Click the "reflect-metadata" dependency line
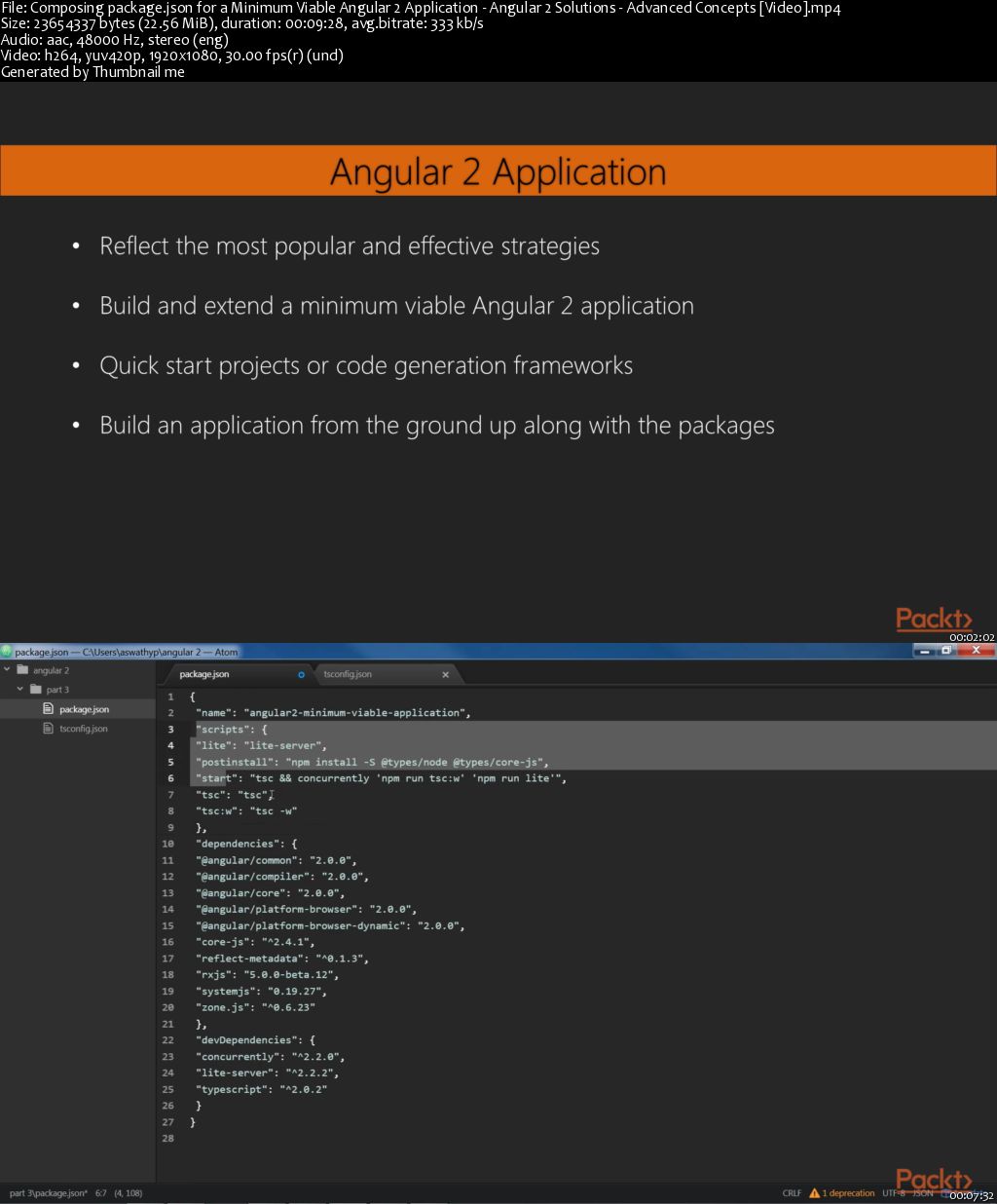The width and height of the screenshot is (997, 1204). coord(282,959)
